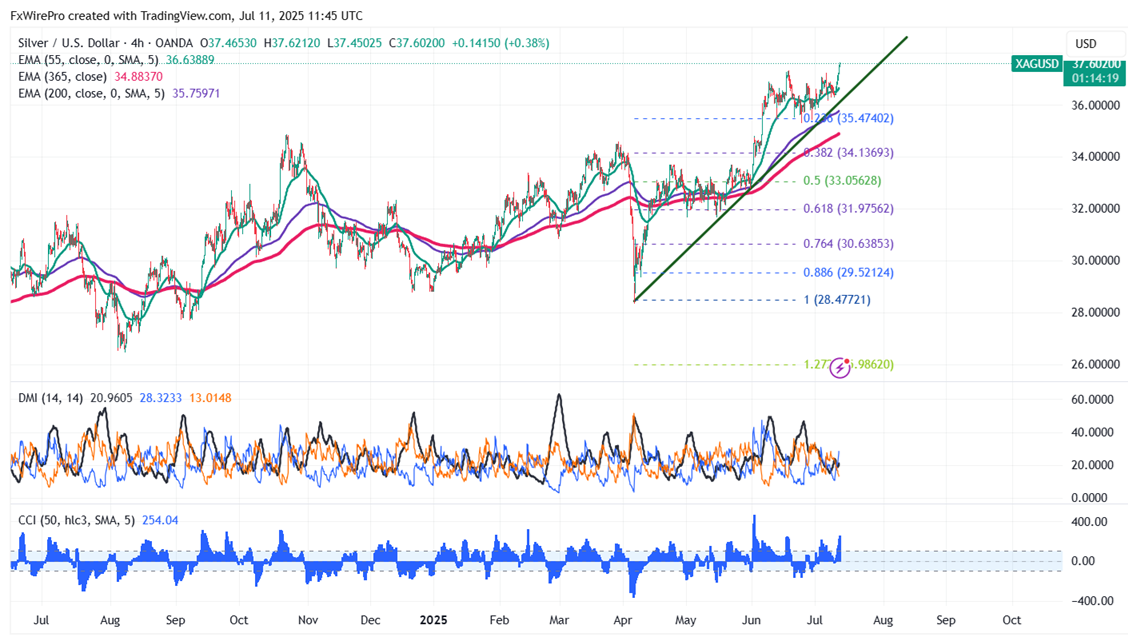Image resolution: width=1128 pixels, height=640 pixels.
Task: Click the purple lightning event icon
Action: (840, 368)
